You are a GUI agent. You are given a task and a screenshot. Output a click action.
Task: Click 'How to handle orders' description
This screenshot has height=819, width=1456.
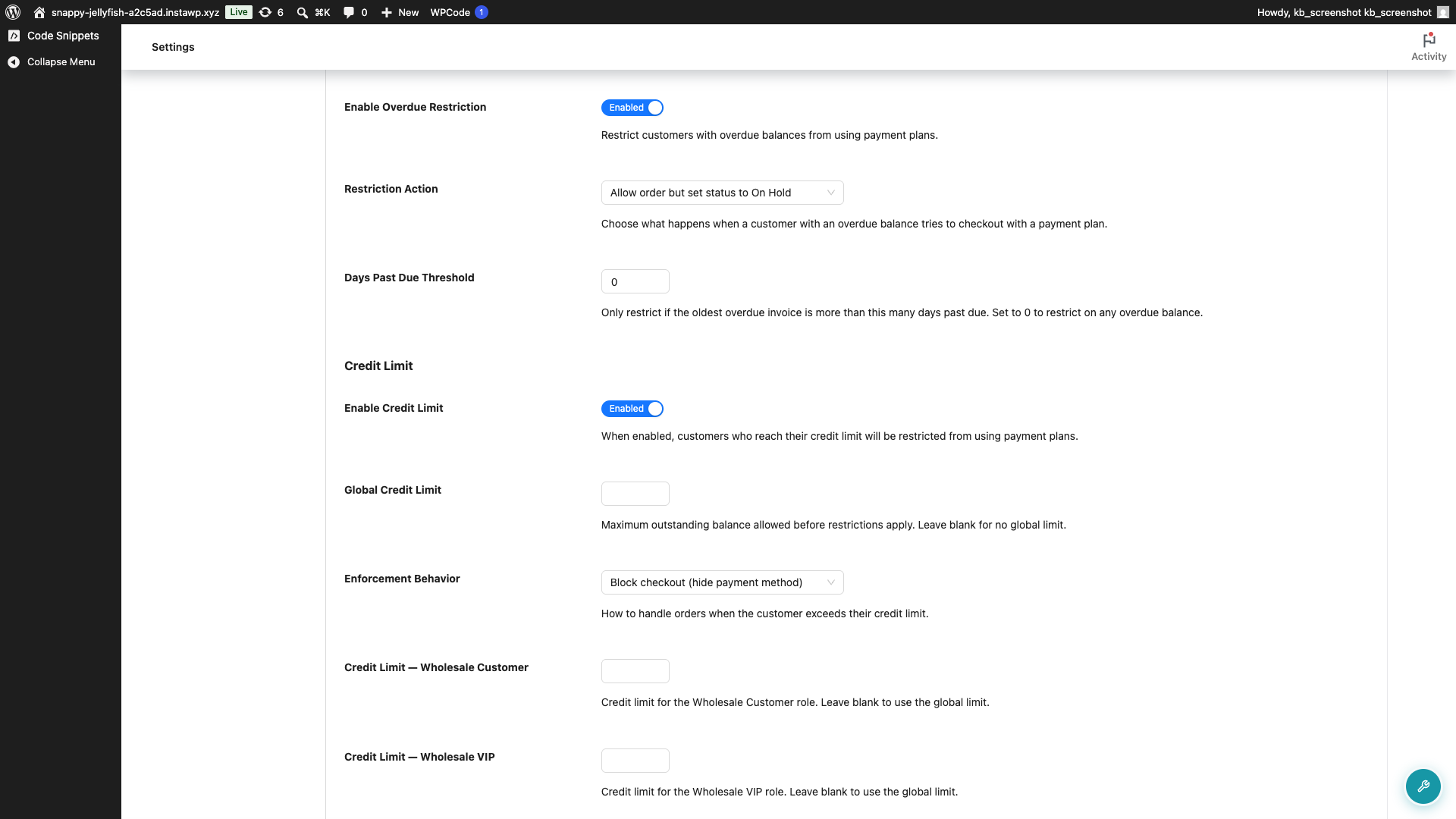764,613
